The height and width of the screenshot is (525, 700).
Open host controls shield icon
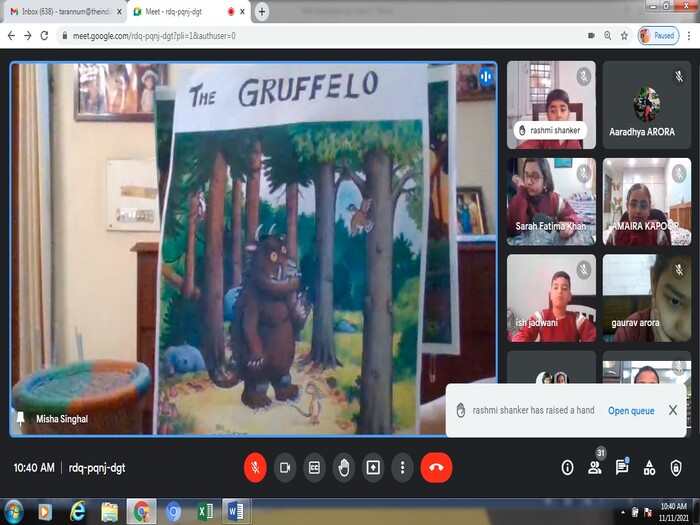[x=676, y=467]
